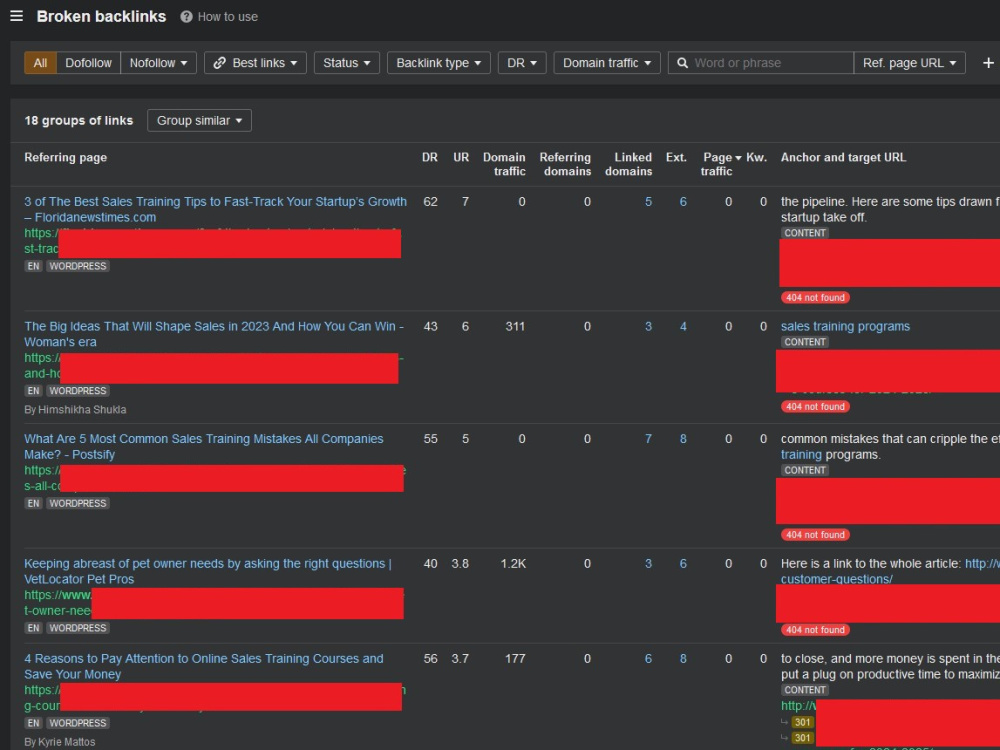Screen dimensions: 1000x750
Task: Click Domain traffic value 1.2K
Action: [513, 563]
